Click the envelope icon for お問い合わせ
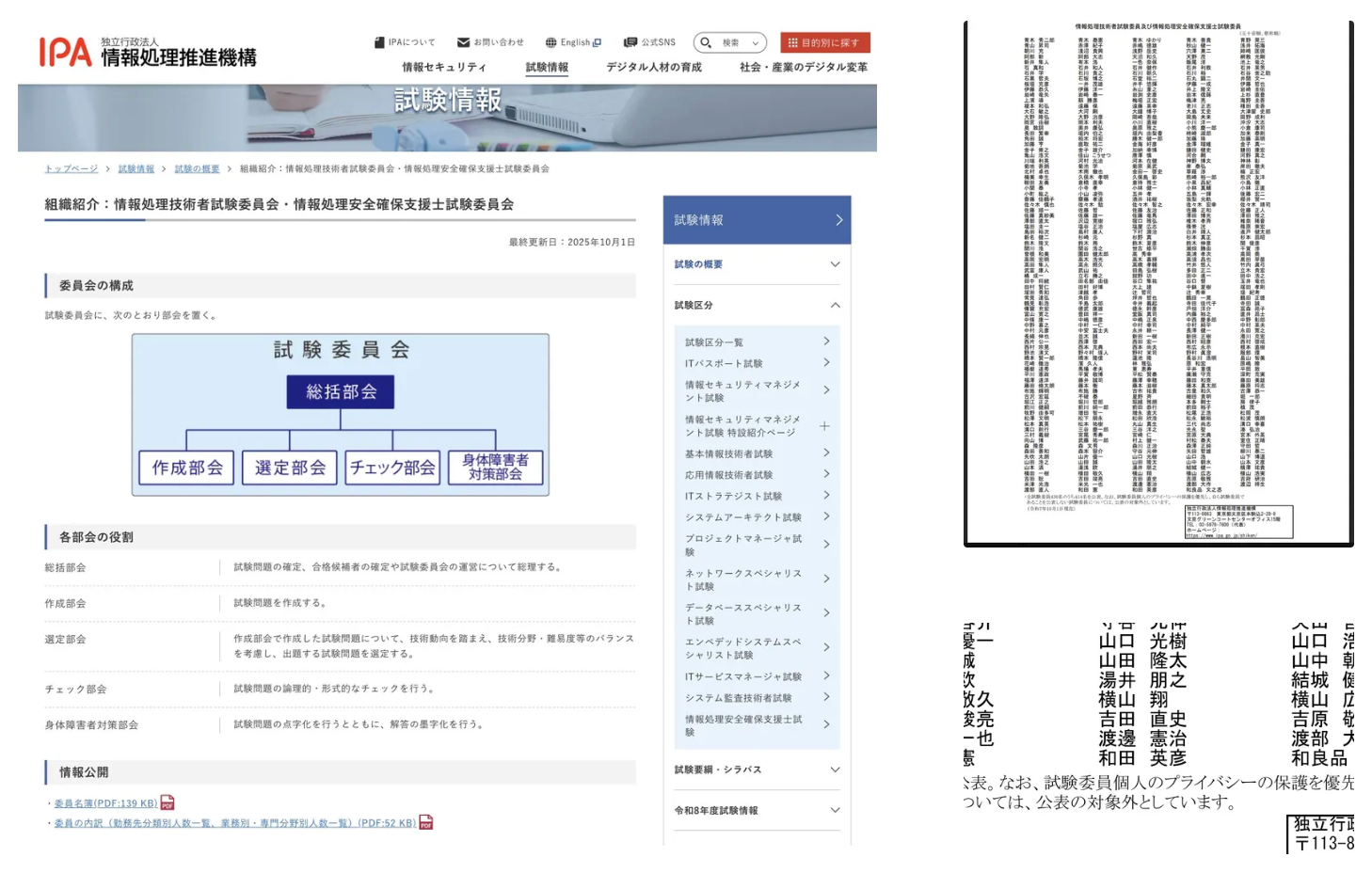 tap(463, 42)
